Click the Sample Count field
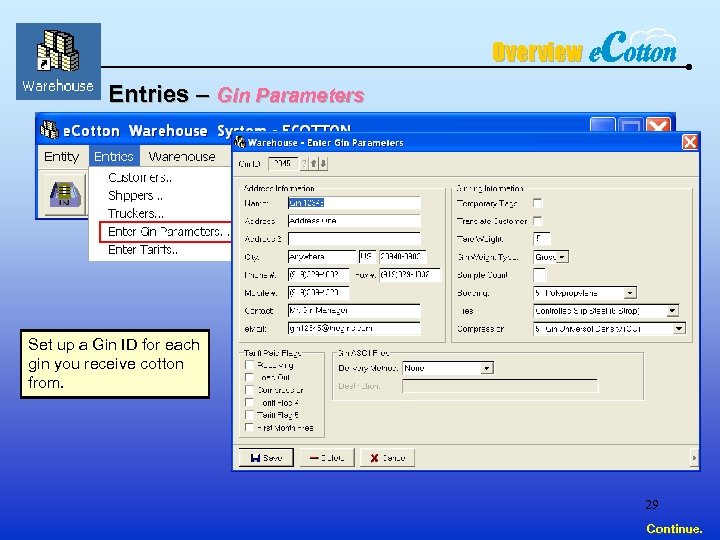720x540 pixels. click(540, 275)
